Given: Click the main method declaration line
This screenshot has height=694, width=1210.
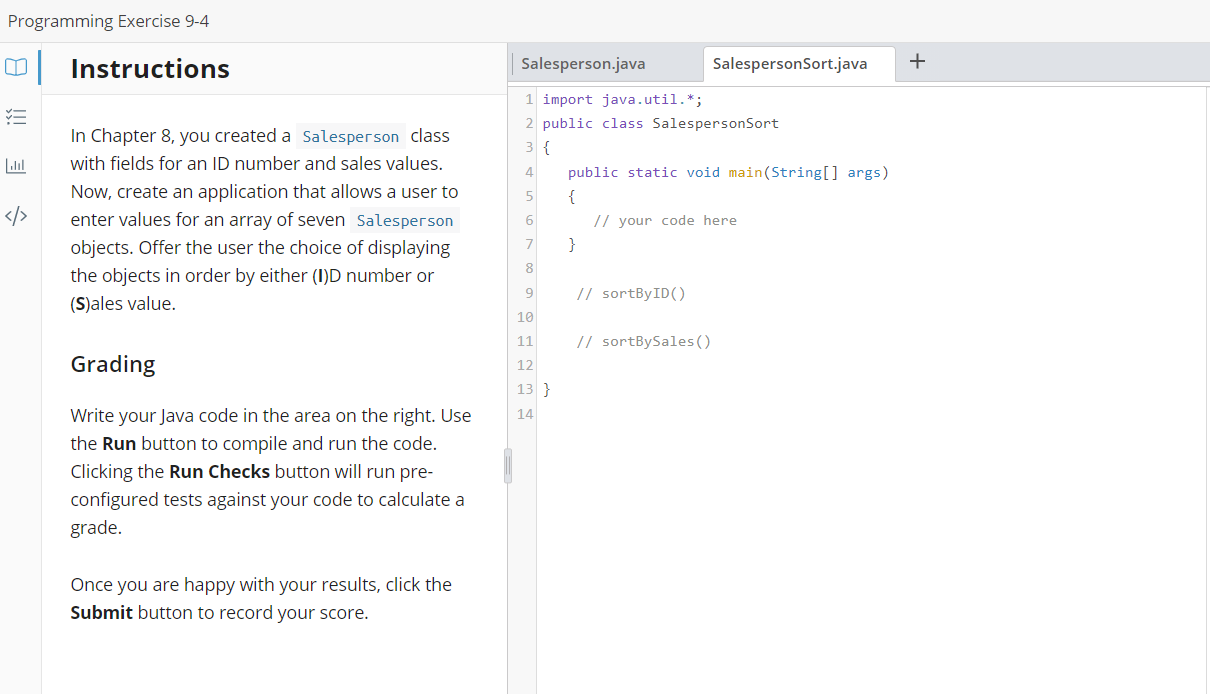Looking at the screenshot, I should click(x=728, y=172).
